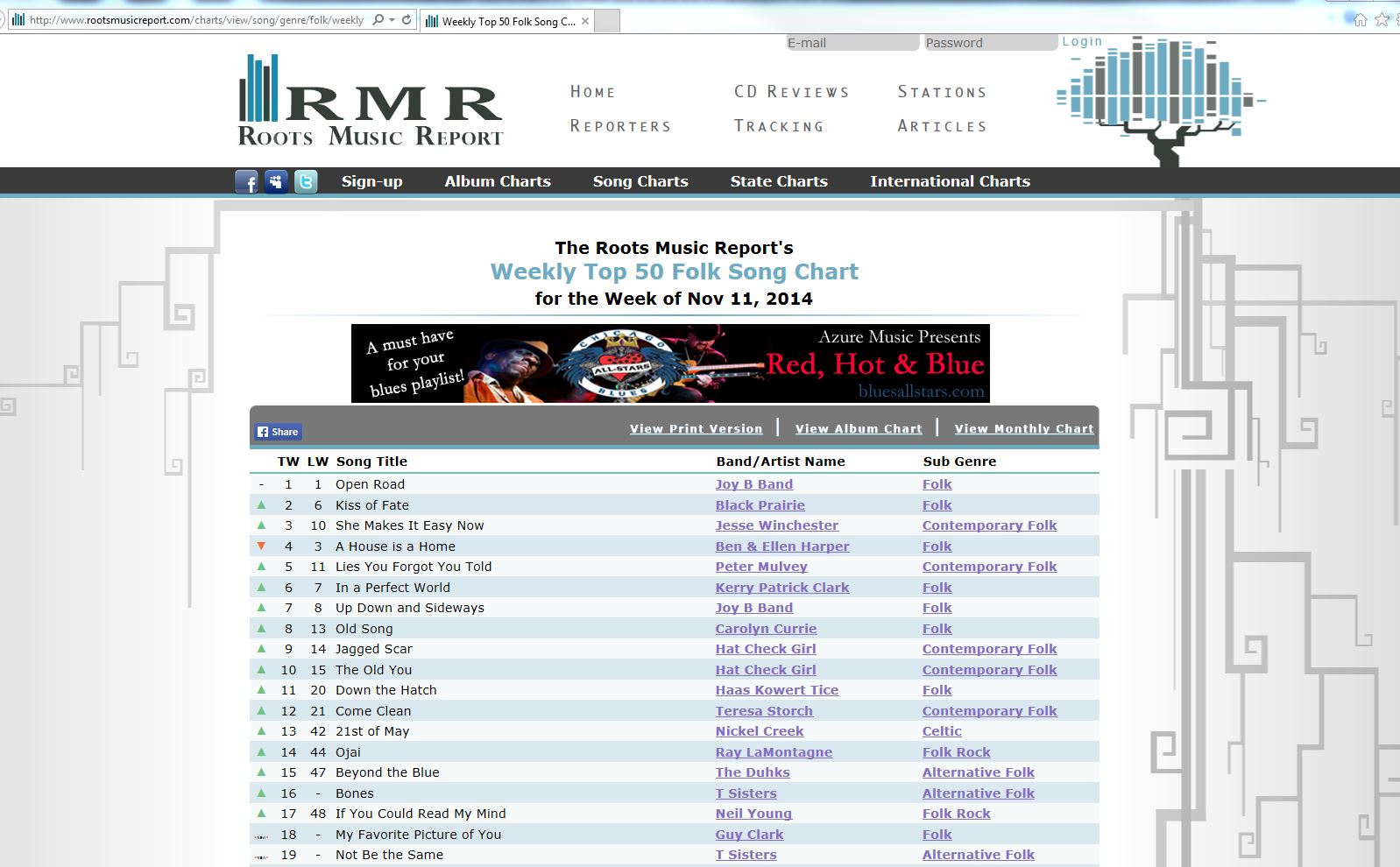Click the address bar URL field
The height and width of the screenshot is (867, 1400).
pos(195,19)
